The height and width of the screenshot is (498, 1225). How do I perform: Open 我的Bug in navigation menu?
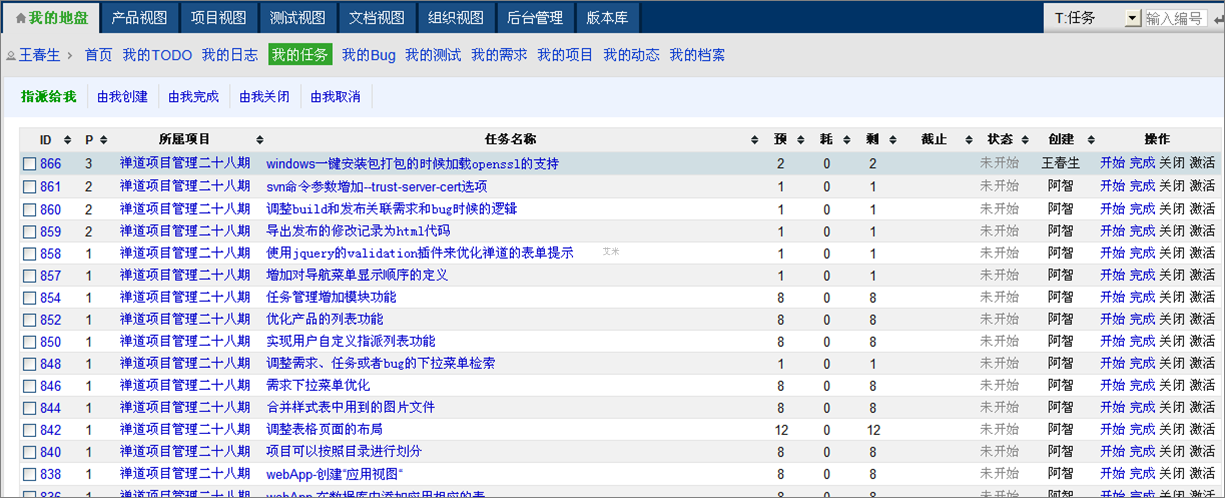(368, 55)
